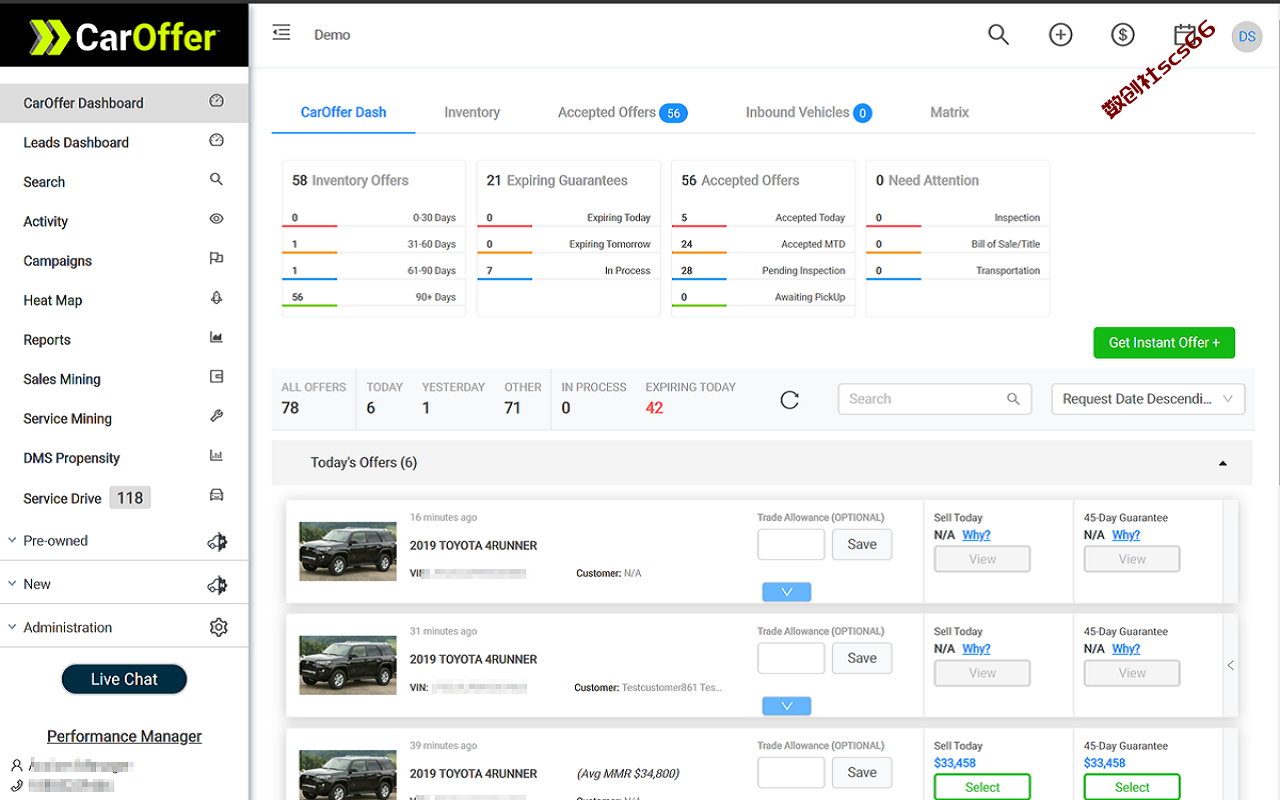Click the 58 Inventory Offers card title

(350, 181)
